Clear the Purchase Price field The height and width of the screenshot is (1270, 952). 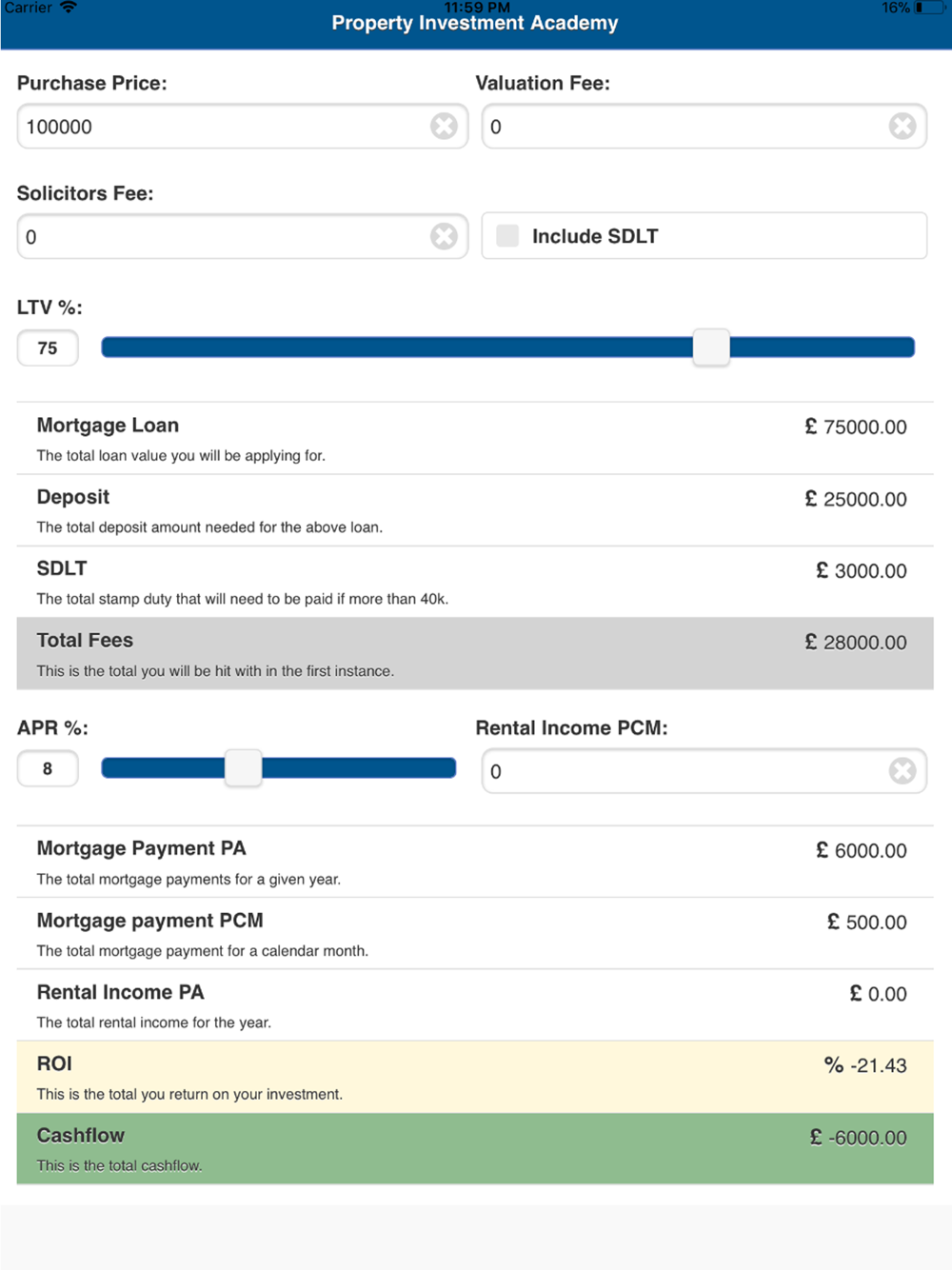point(444,126)
